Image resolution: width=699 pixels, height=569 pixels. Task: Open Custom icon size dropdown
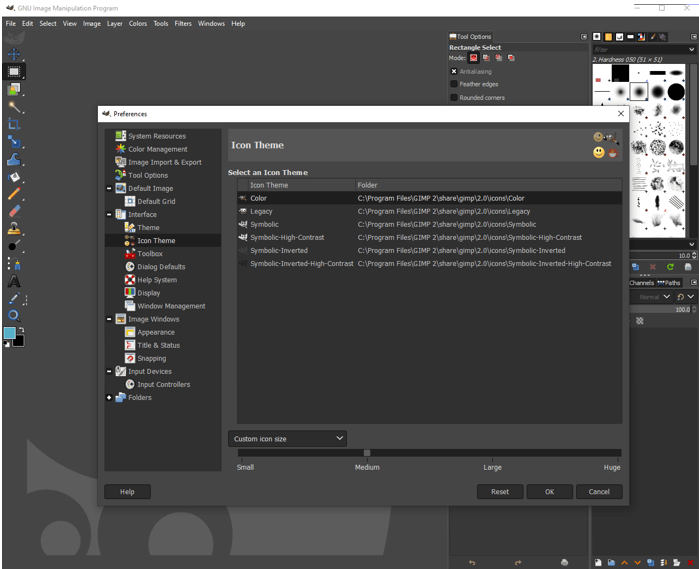click(288, 439)
